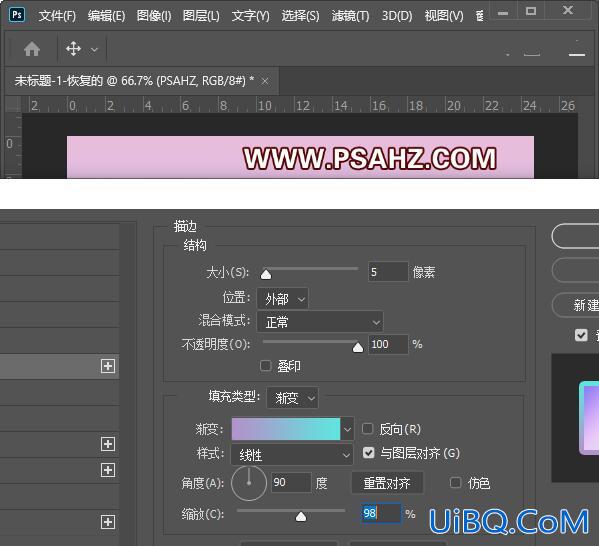Screen dimensions: 599x546
Task: Close the 未标题-1 document tab
Action: point(265,81)
